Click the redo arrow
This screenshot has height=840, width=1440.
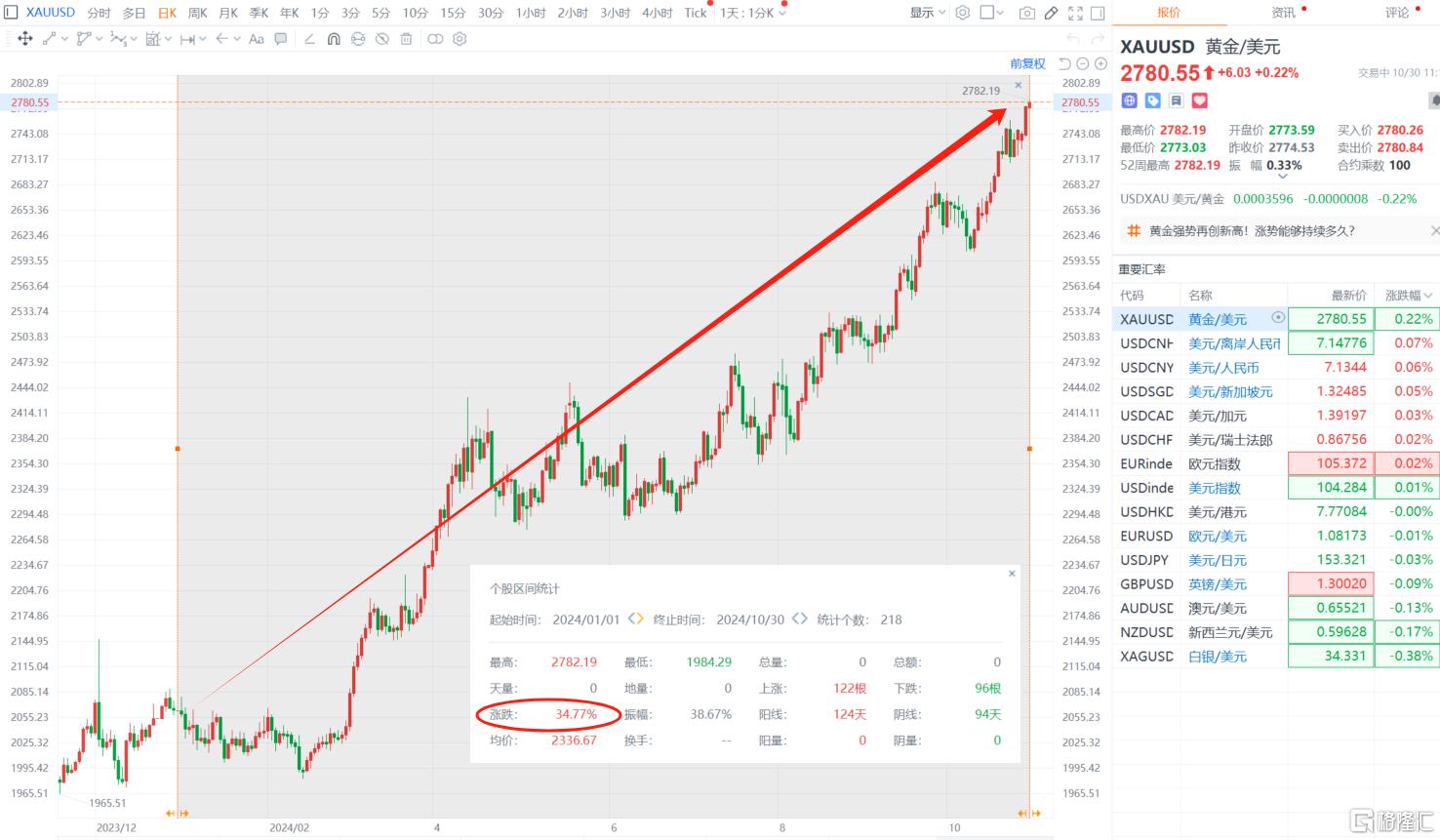tap(1099, 39)
